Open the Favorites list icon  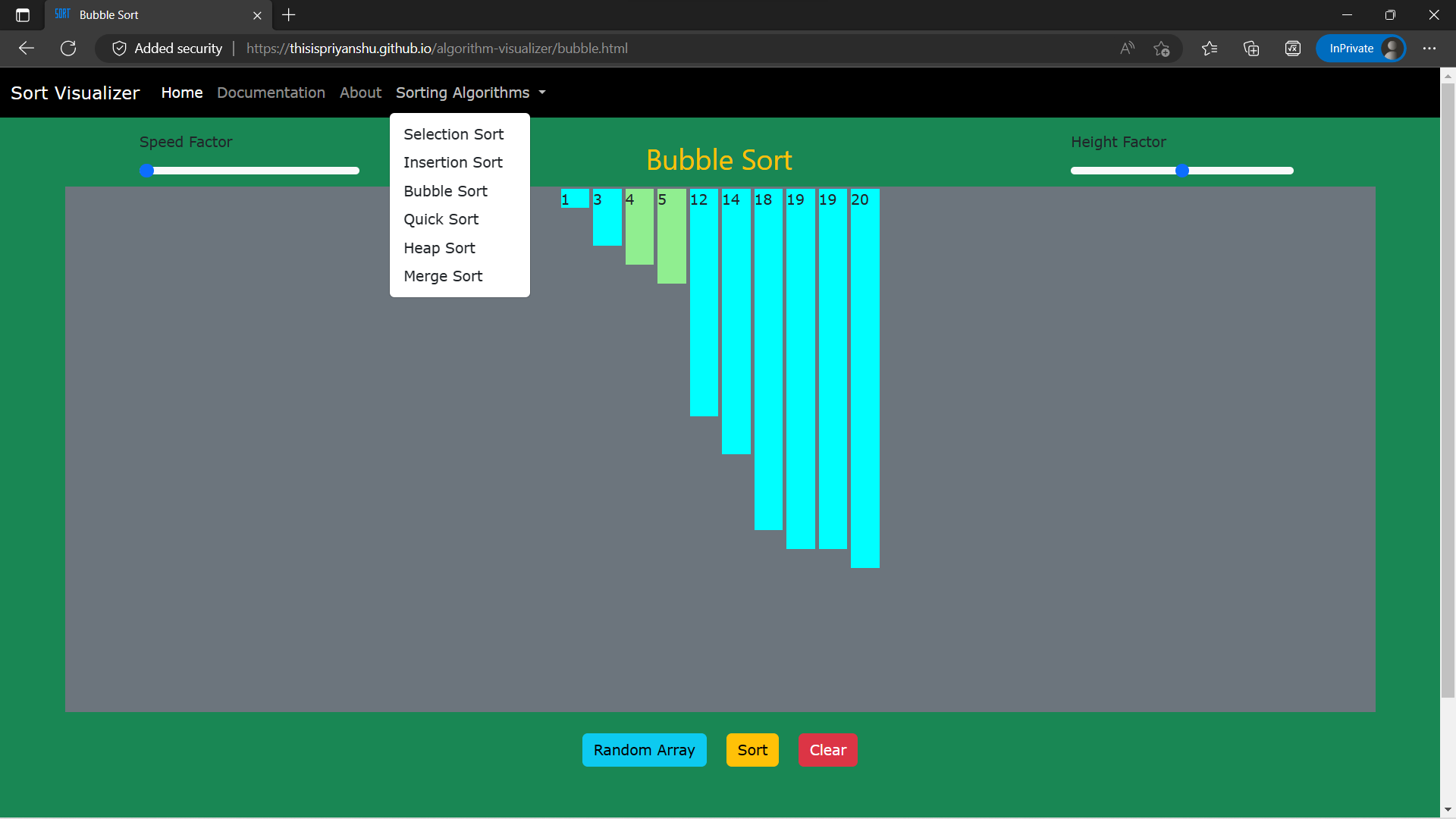[x=1210, y=49]
